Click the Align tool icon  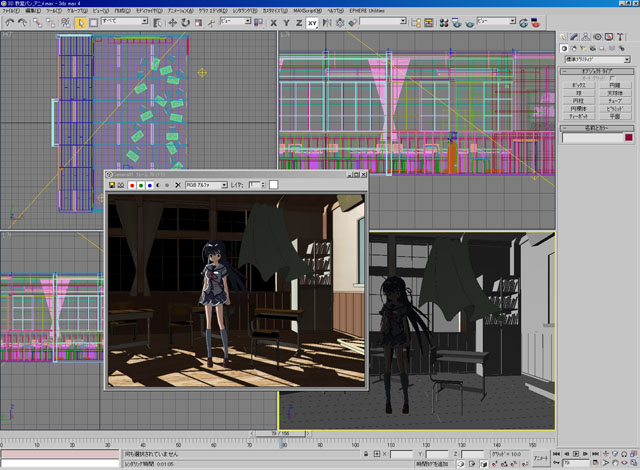[353, 23]
